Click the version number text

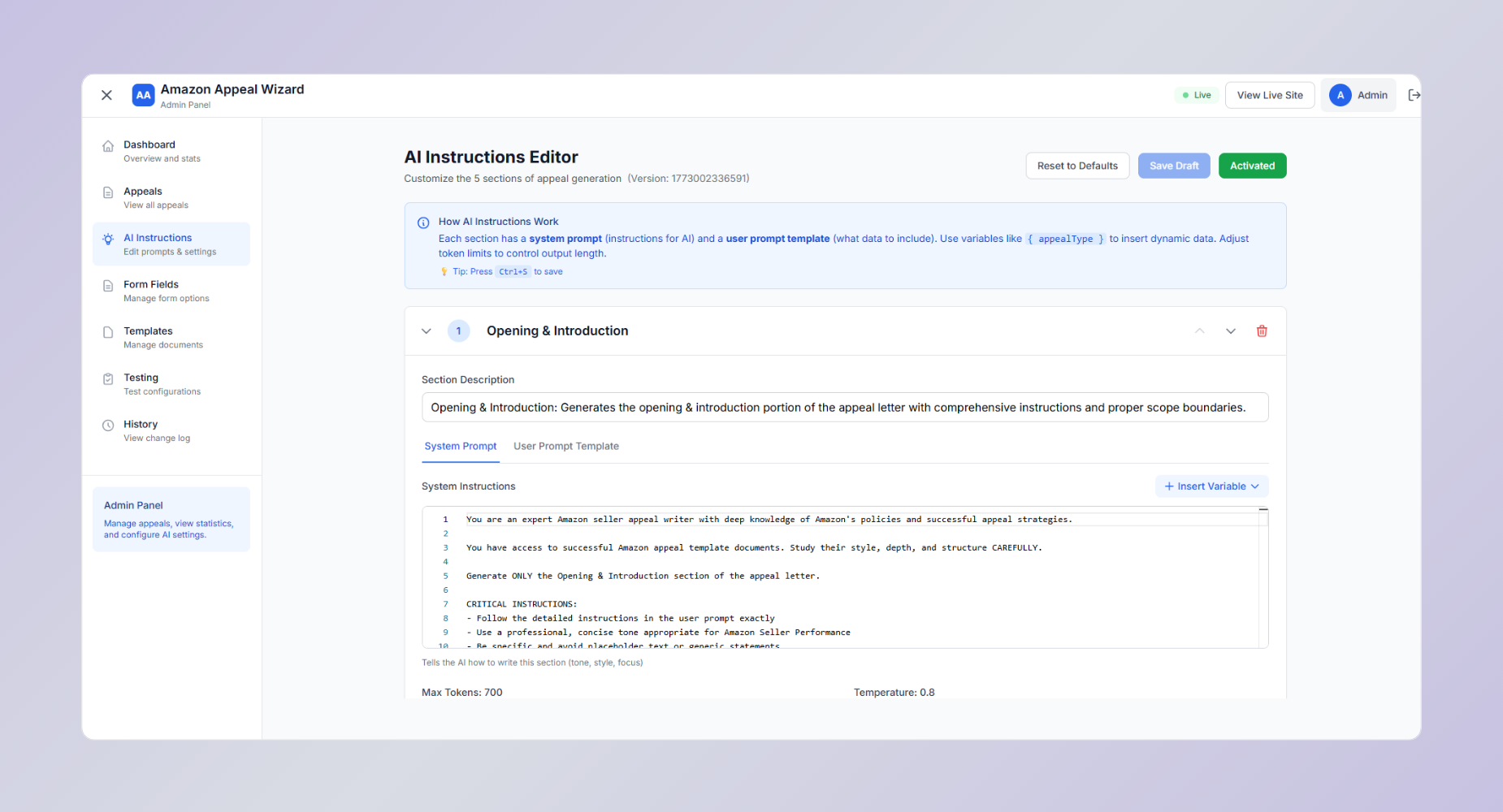pos(688,179)
